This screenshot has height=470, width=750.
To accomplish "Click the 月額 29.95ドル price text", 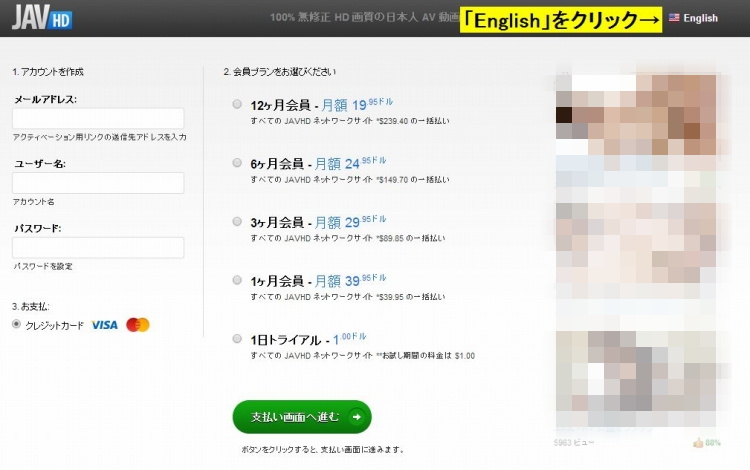I will [350, 222].
